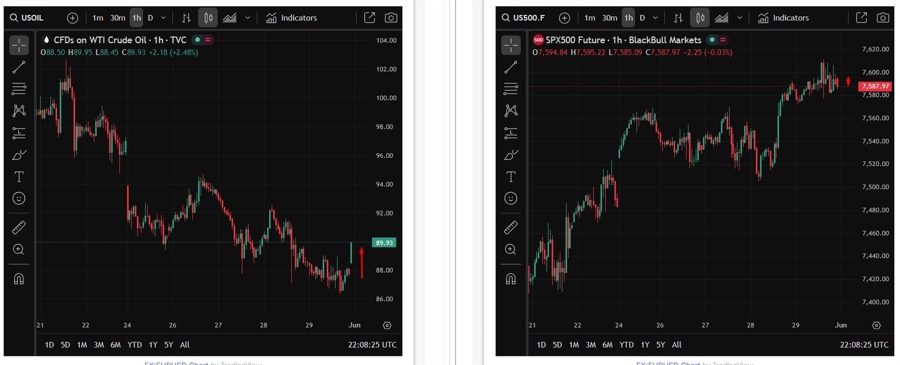Switch USOIL chart to 30m interval
Image resolution: width=900 pixels, height=365 pixels.
click(118, 18)
